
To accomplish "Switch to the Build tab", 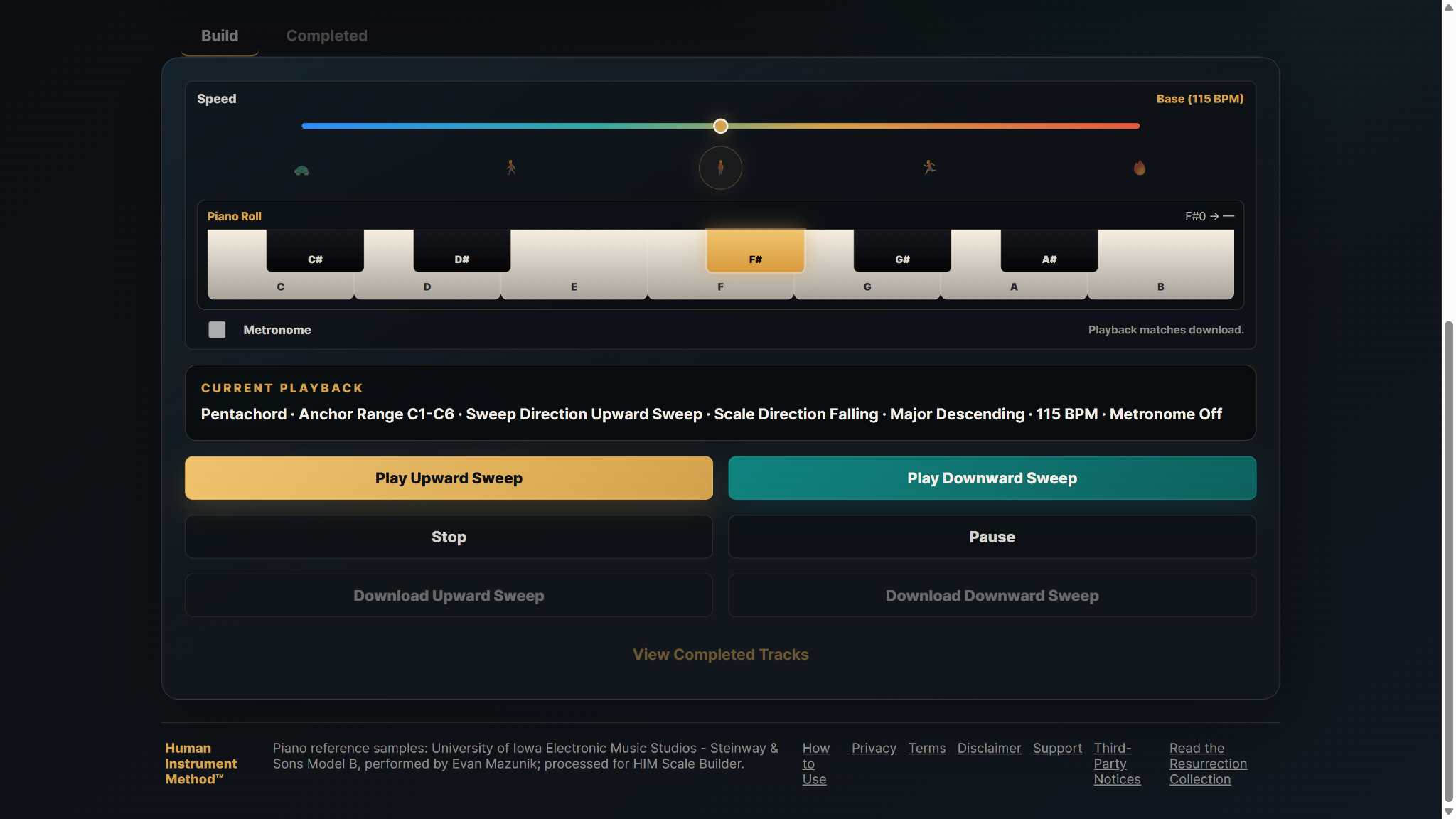I will click(220, 36).
